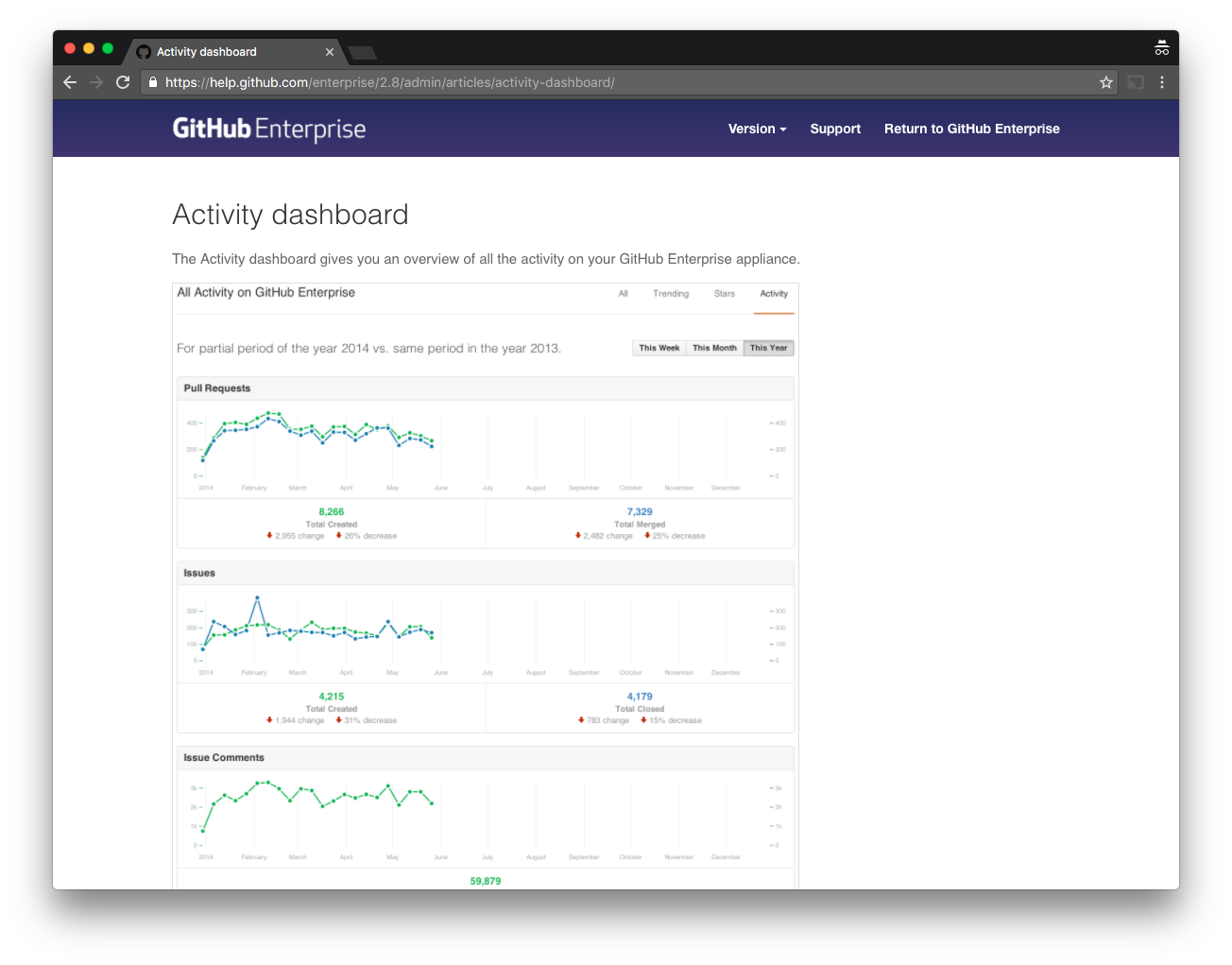Go back to the previous page

pyautogui.click(x=70, y=82)
